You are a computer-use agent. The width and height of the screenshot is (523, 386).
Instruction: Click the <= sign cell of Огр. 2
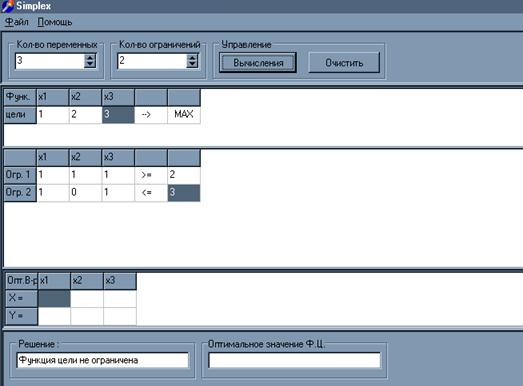[x=151, y=193]
